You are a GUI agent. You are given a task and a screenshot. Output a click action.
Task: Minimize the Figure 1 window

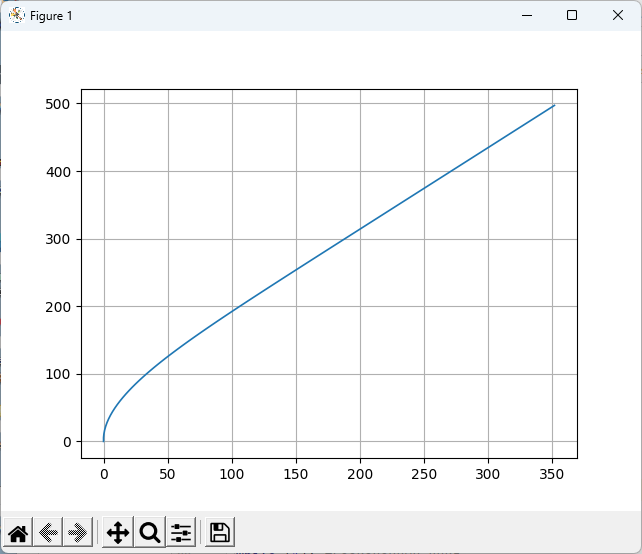526,15
